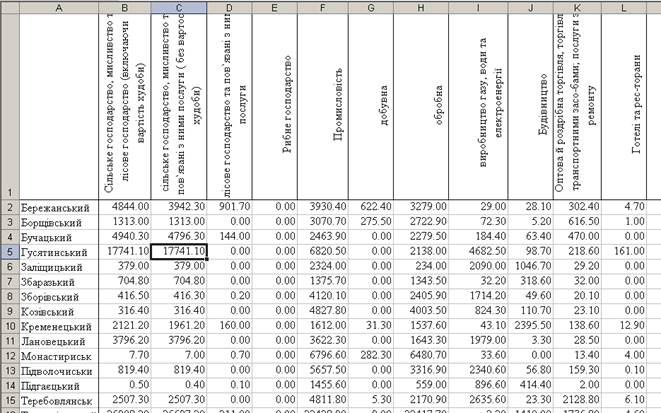Click the обробна header cell
This screenshot has width=661, height=413.
click(421, 107)
